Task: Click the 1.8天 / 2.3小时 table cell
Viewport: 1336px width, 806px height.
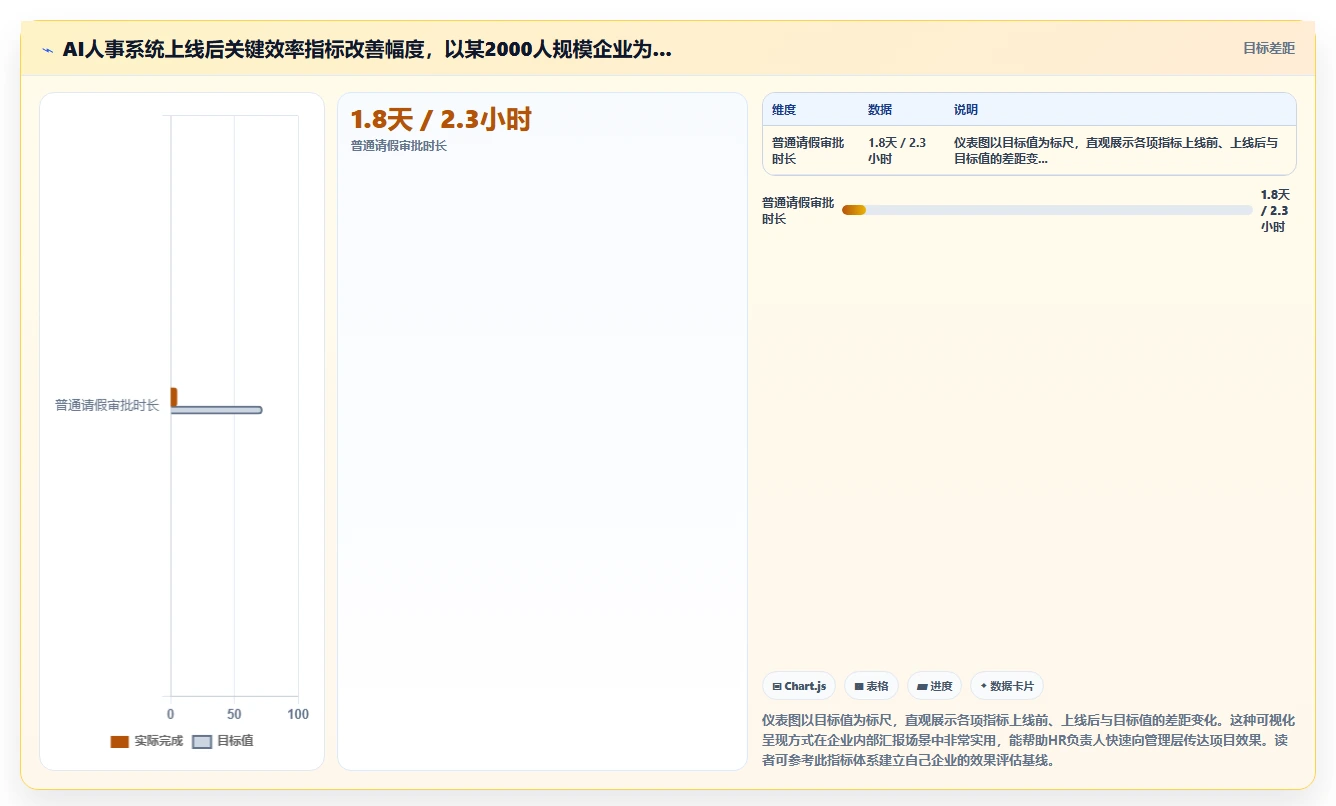Action: tap(899, 151)
